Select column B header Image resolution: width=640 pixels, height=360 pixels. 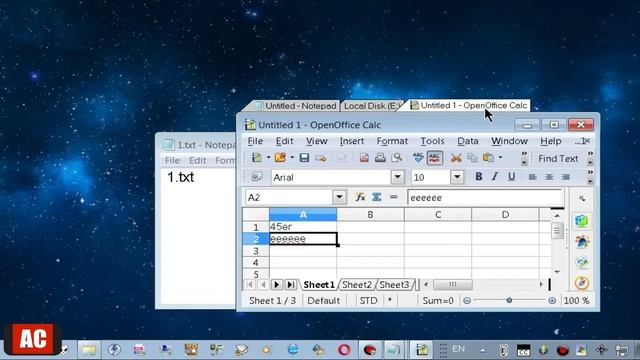[x=370, y=215]
